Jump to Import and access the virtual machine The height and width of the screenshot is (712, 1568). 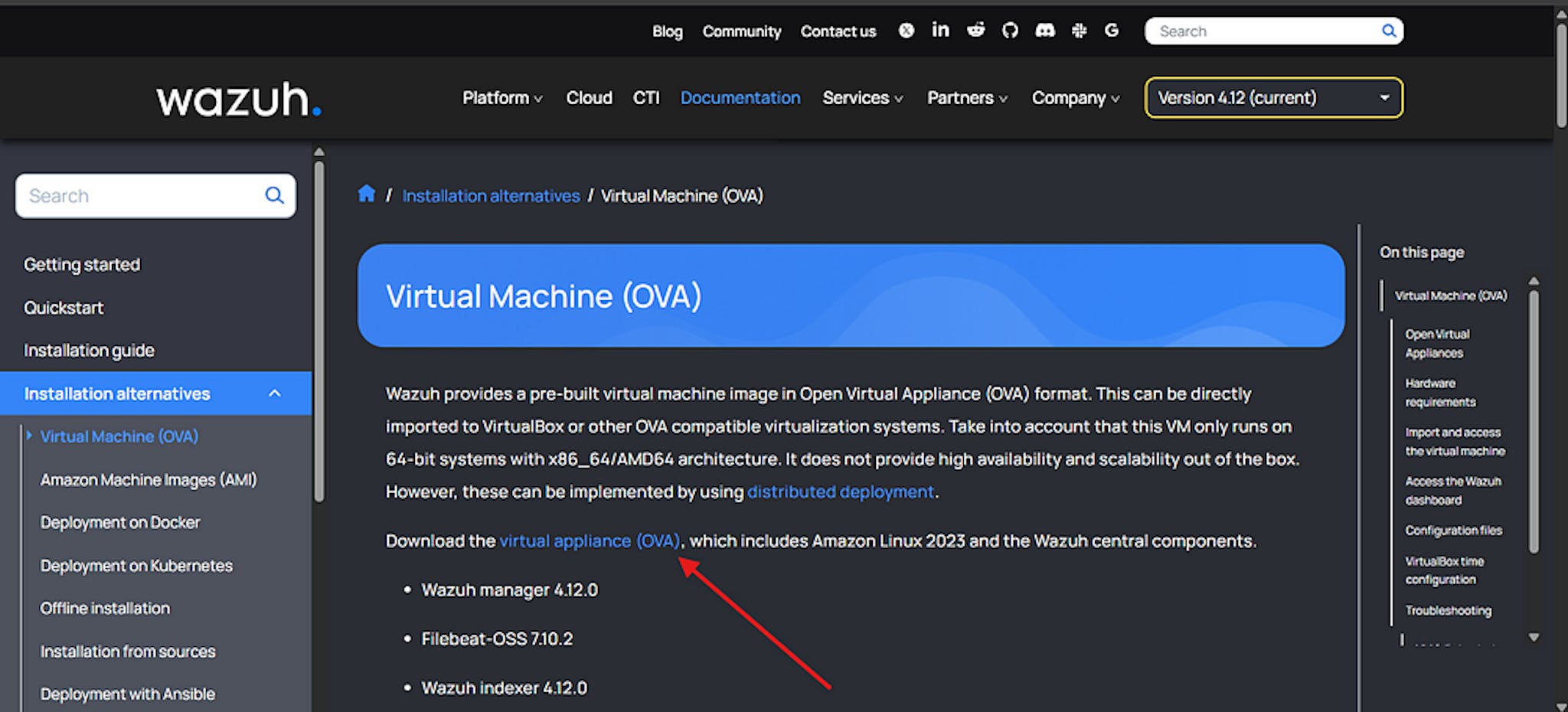[1455, 442]
